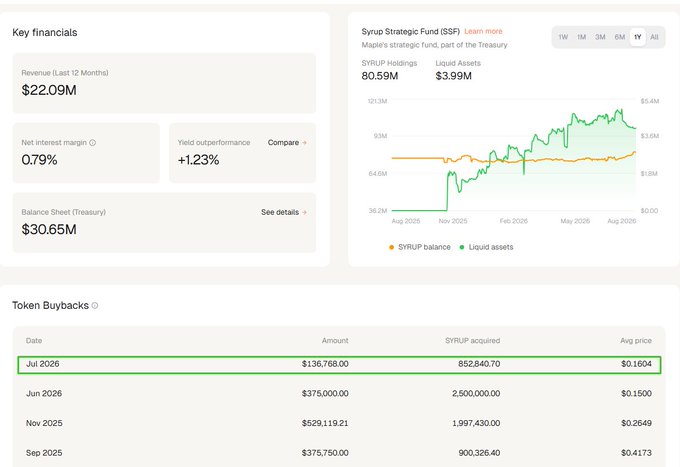The image size is (680, 467).
Task: Click the $0.1500 average price cell
Action: 636,394
